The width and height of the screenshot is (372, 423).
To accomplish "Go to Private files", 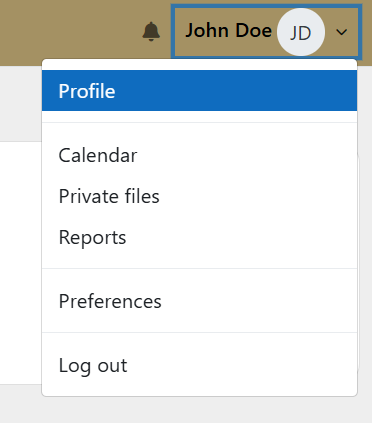I will (199, 196).
